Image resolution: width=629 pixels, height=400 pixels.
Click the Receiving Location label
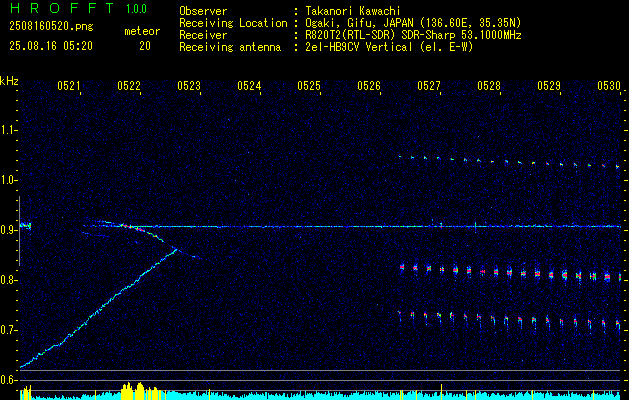233,23
